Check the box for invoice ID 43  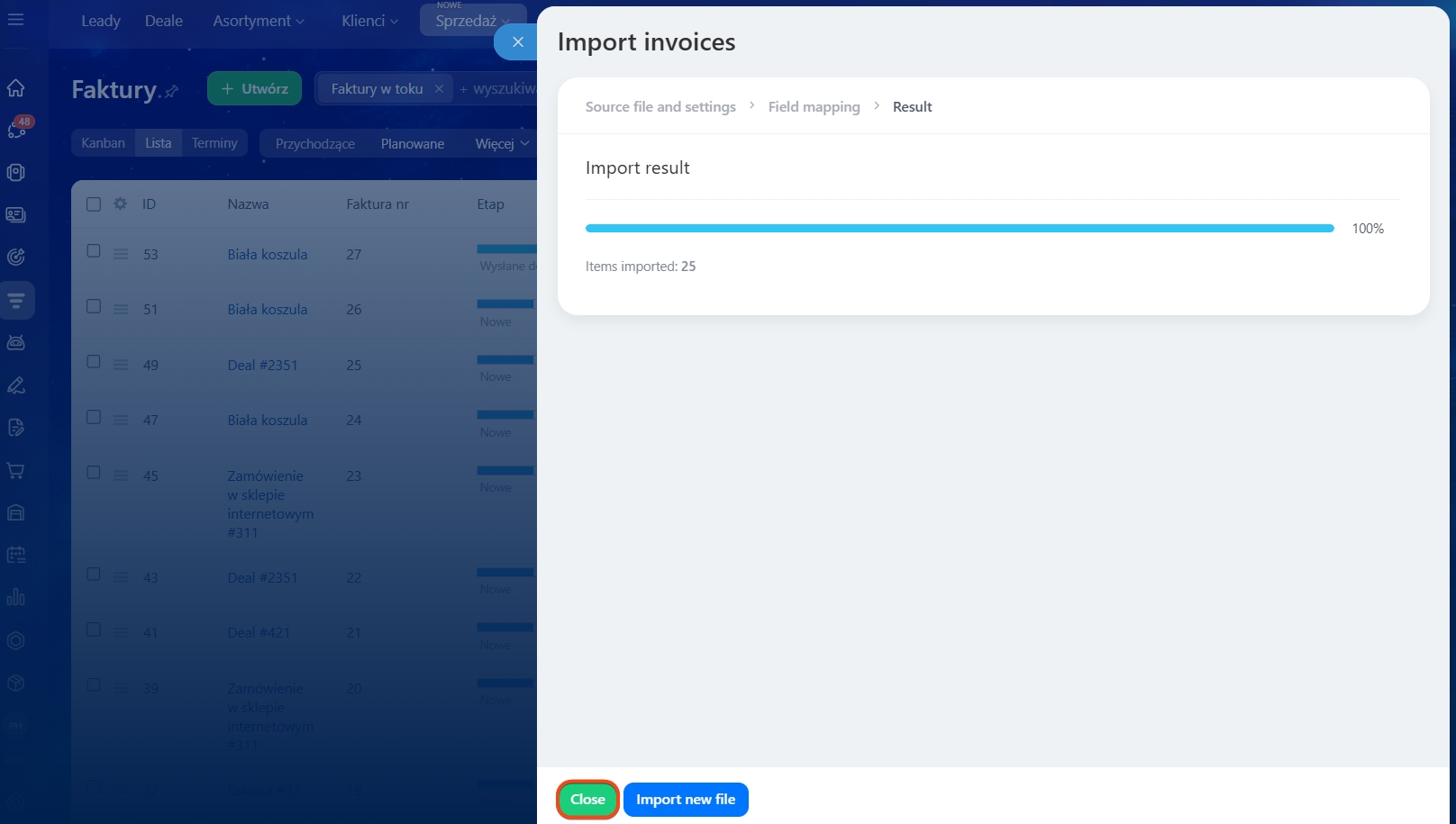tap(94, 575)
